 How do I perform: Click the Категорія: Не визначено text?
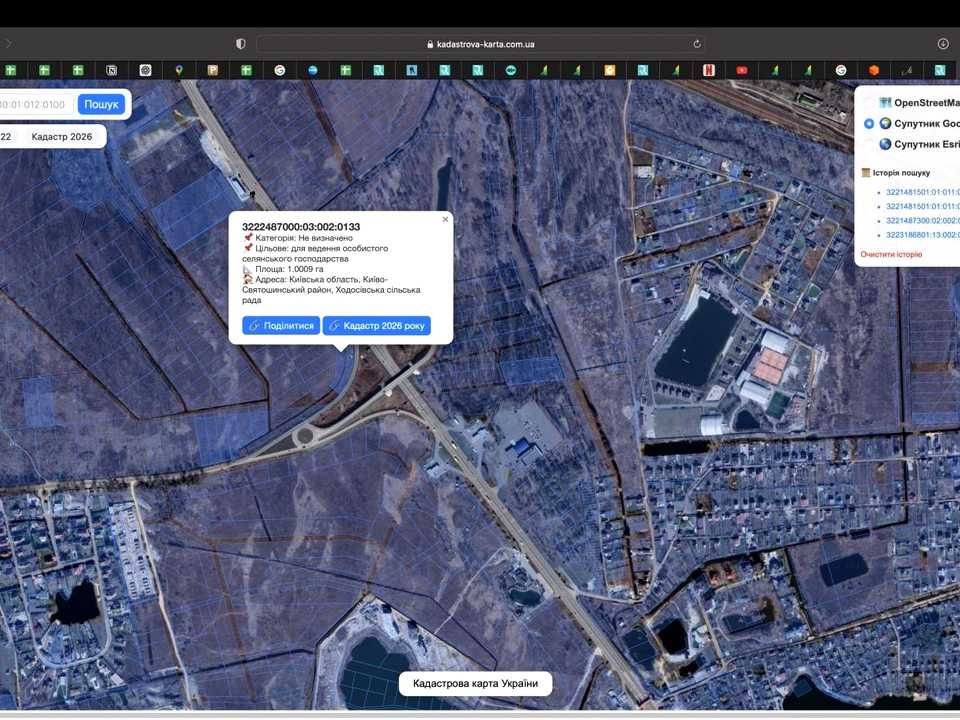pyautogui.click(x=304, y=238)
